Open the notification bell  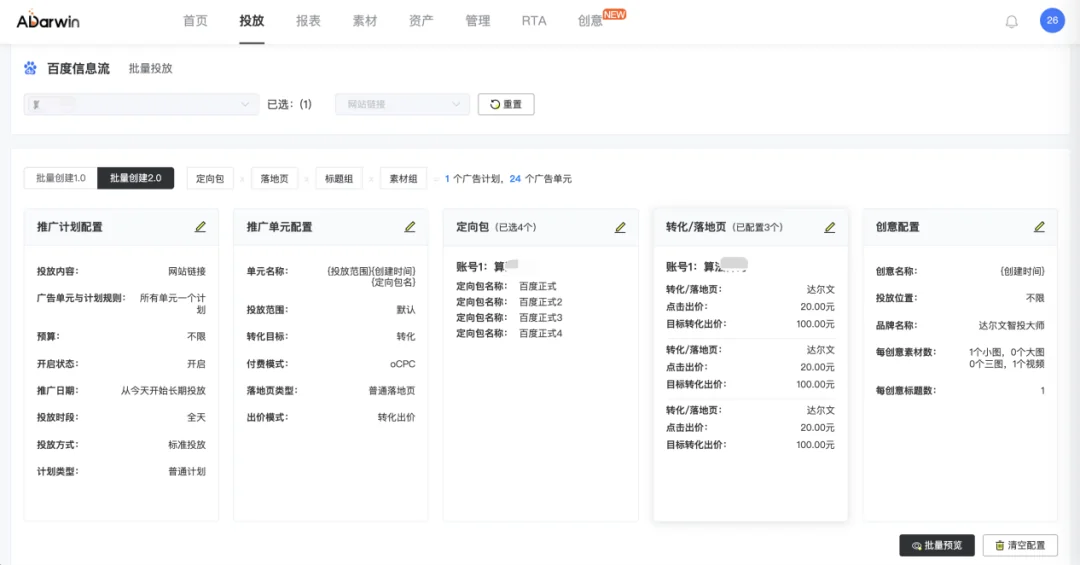tap(1011, 21)
